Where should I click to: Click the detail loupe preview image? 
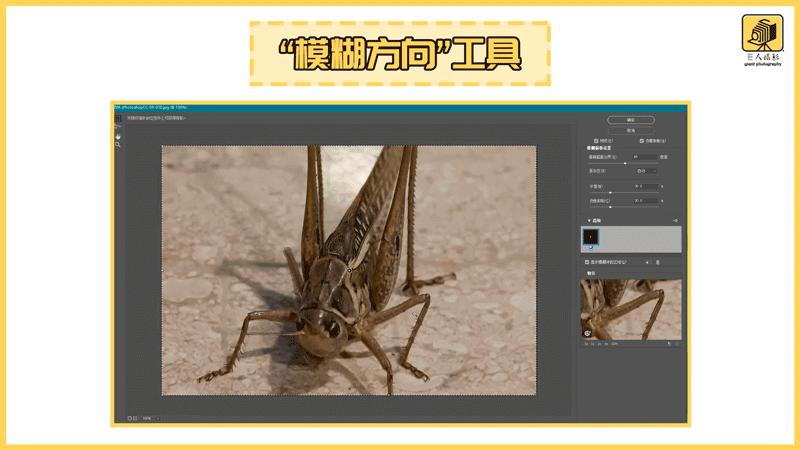(x=631, y=309)
